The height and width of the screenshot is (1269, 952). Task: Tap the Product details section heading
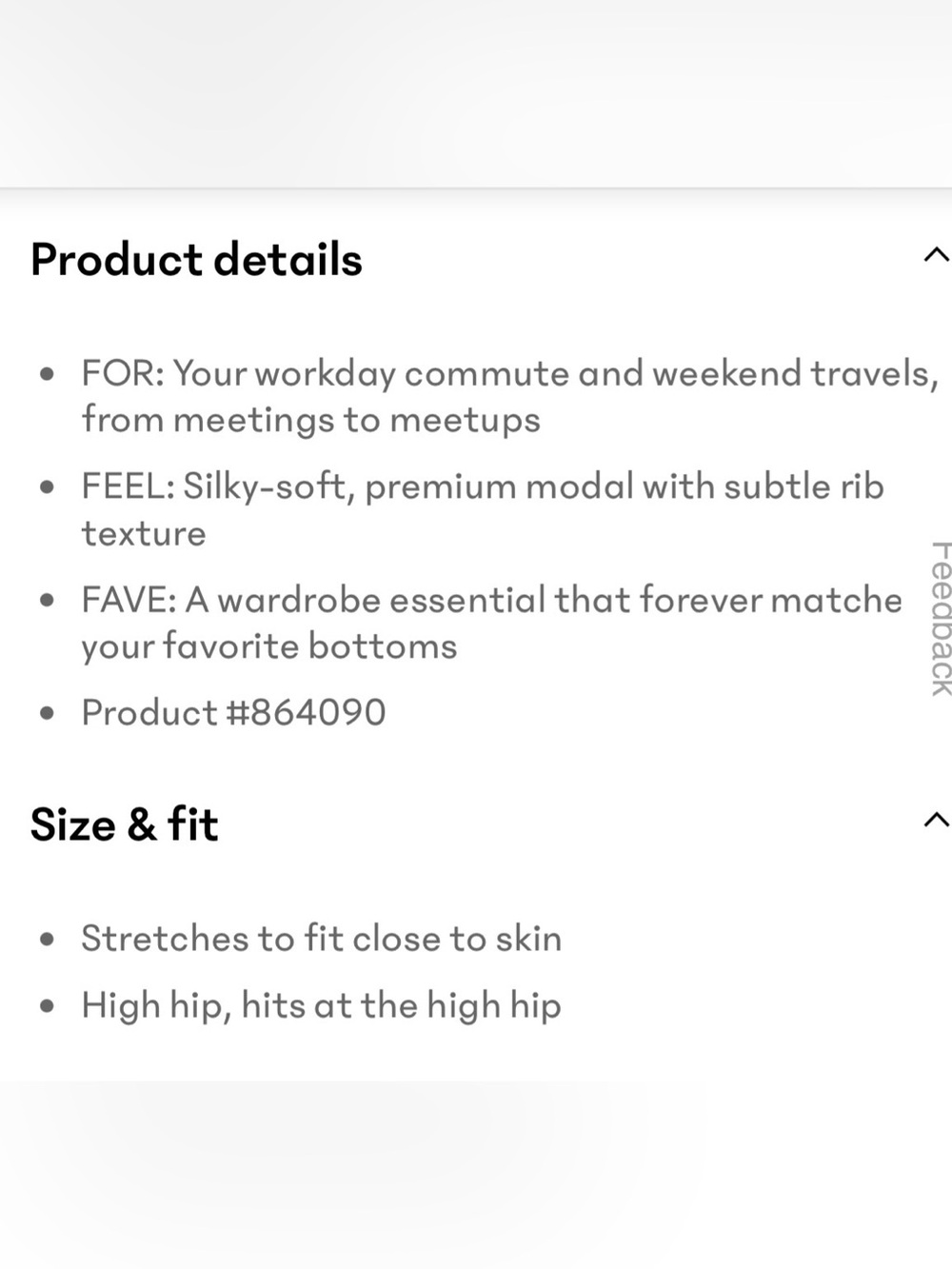tap(196, 259)
